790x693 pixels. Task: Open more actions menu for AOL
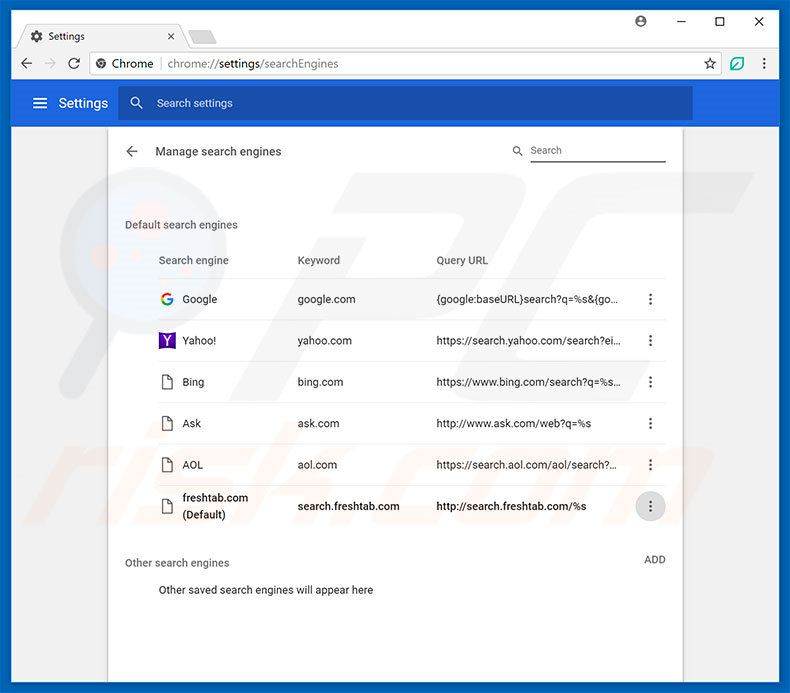coord(650,465)
